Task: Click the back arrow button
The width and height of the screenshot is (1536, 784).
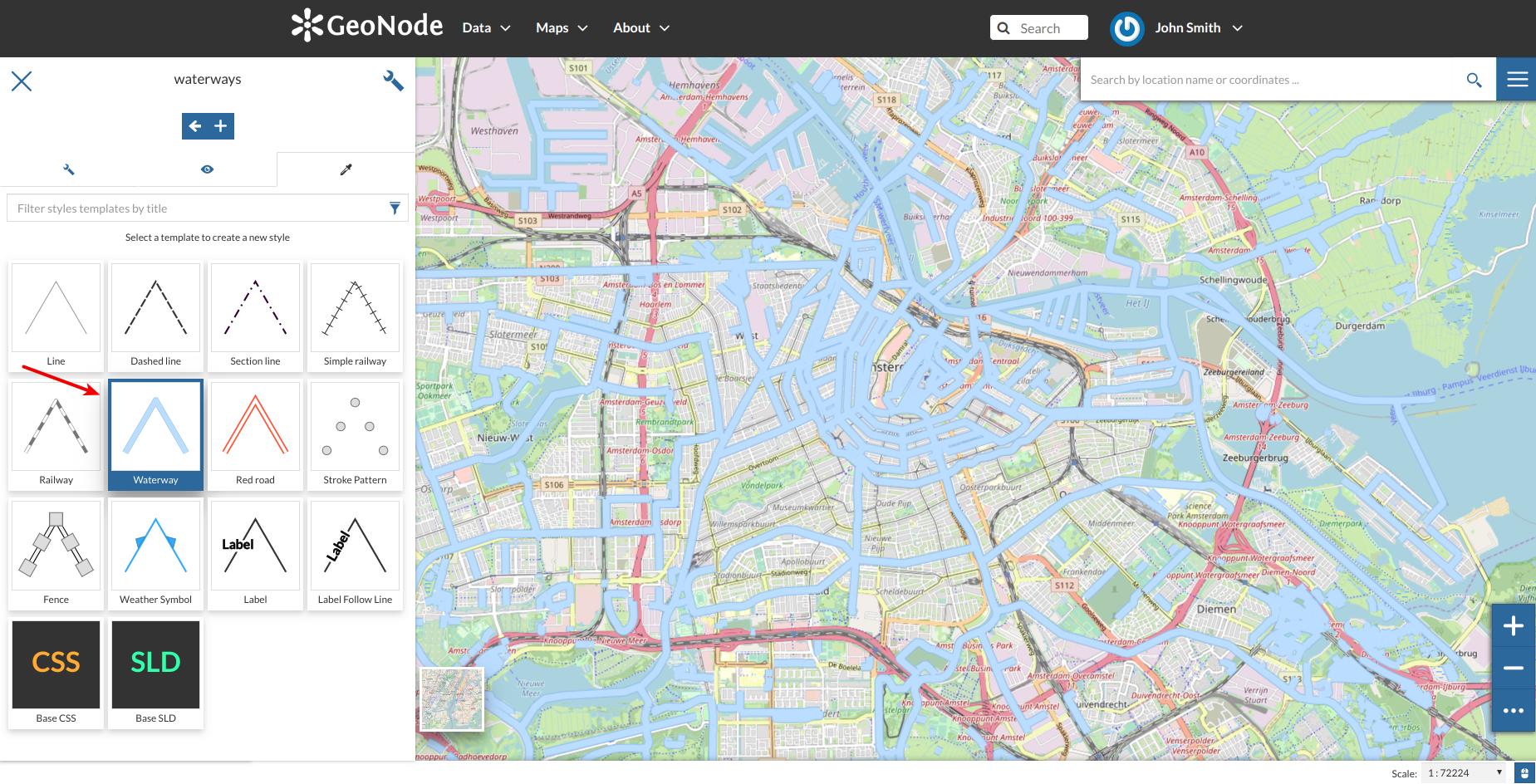Action: point(195,126)
